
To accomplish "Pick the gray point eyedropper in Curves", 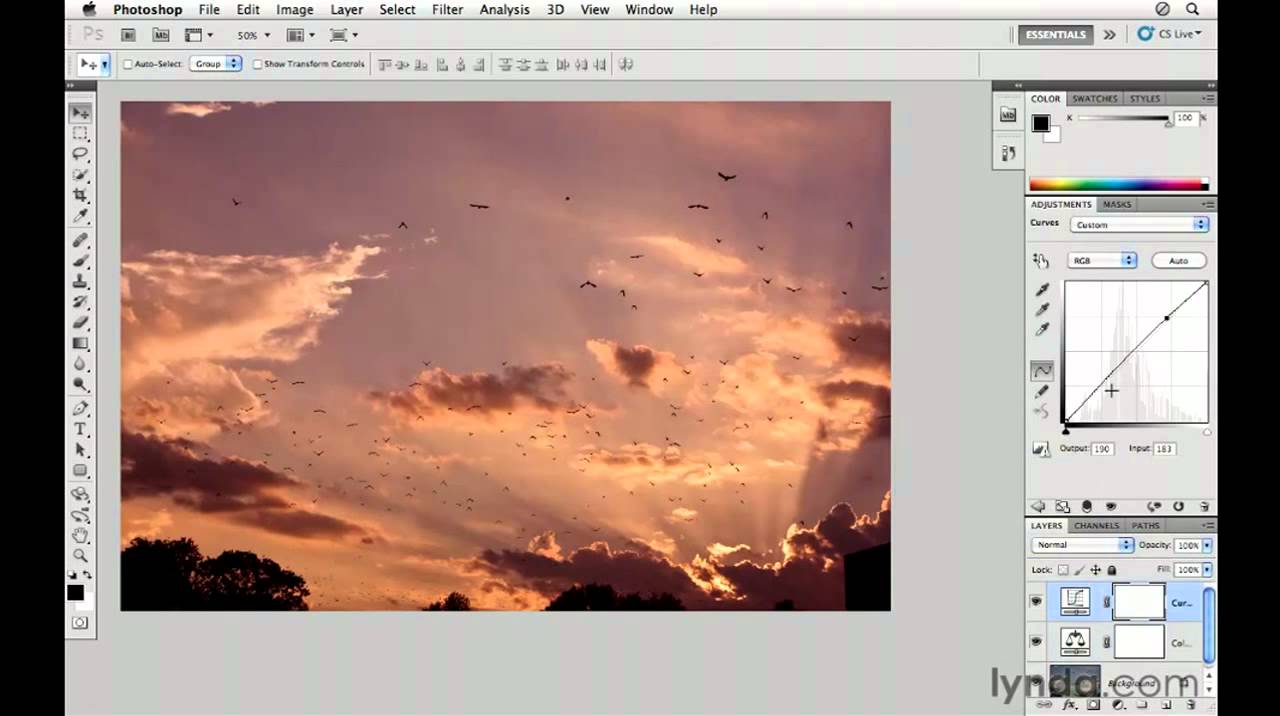I will [1042, 309].
